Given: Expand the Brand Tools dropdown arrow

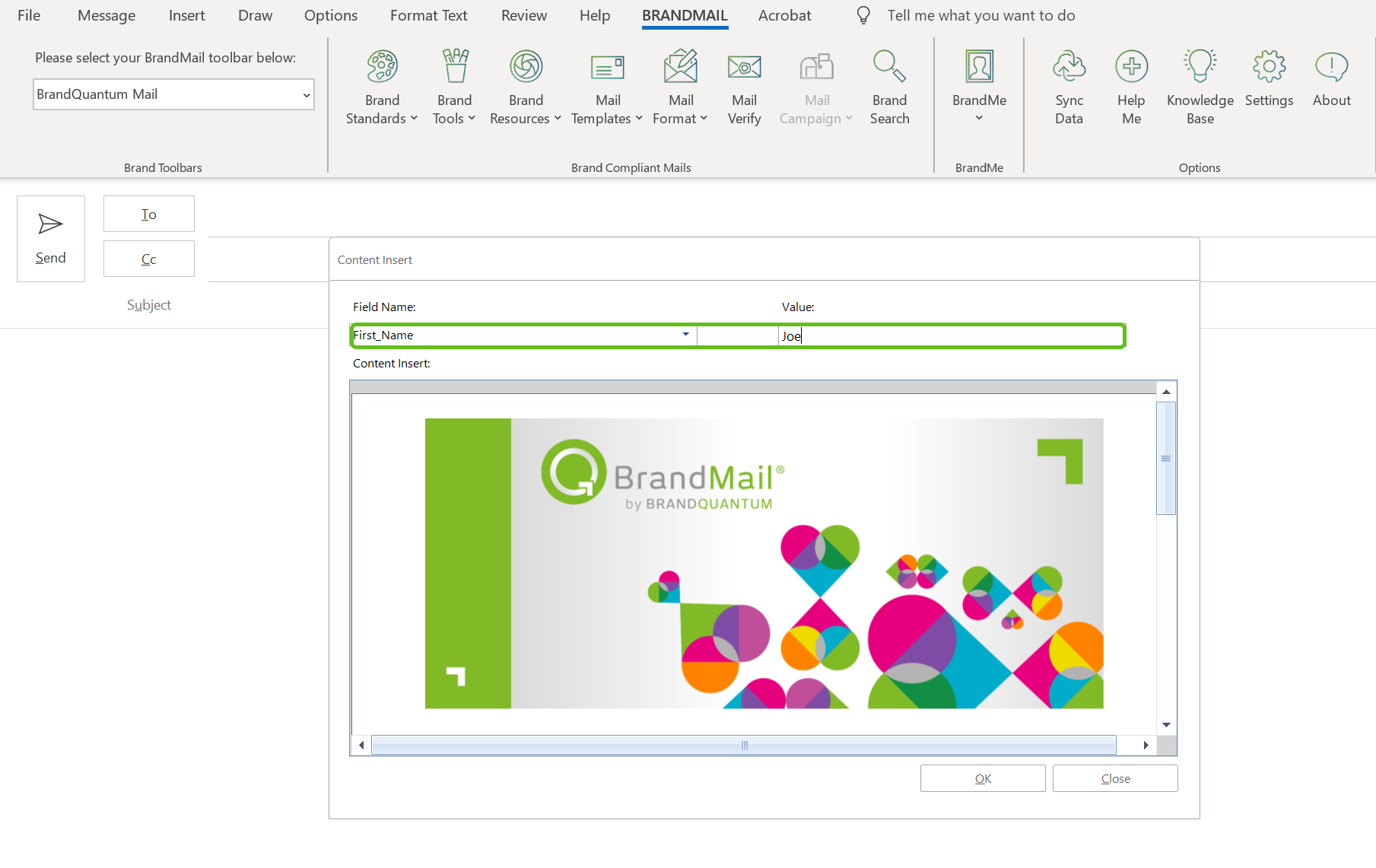Looking at the screenshot, I should click(472, 118).
